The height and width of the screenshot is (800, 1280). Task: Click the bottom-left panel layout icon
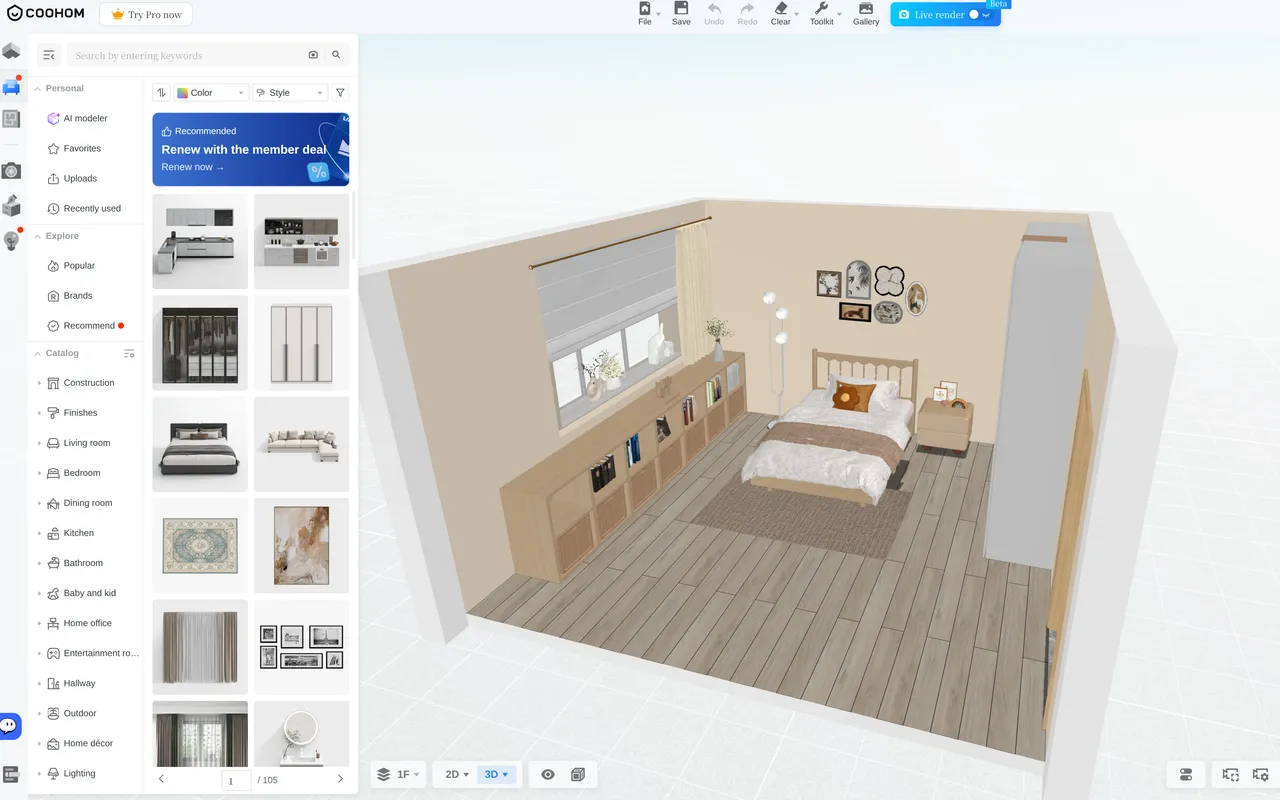12,774
